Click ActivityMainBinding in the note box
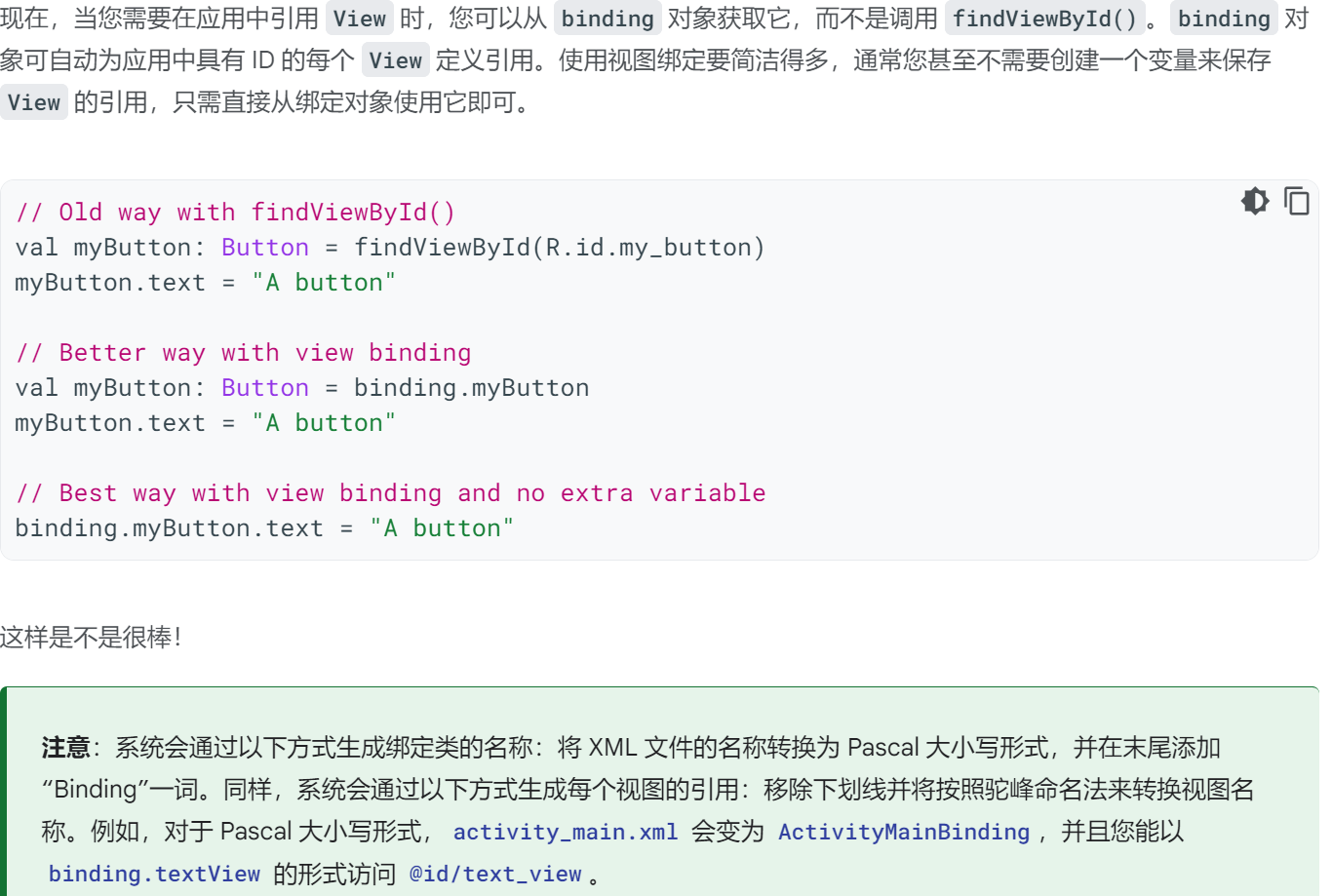 903,832
